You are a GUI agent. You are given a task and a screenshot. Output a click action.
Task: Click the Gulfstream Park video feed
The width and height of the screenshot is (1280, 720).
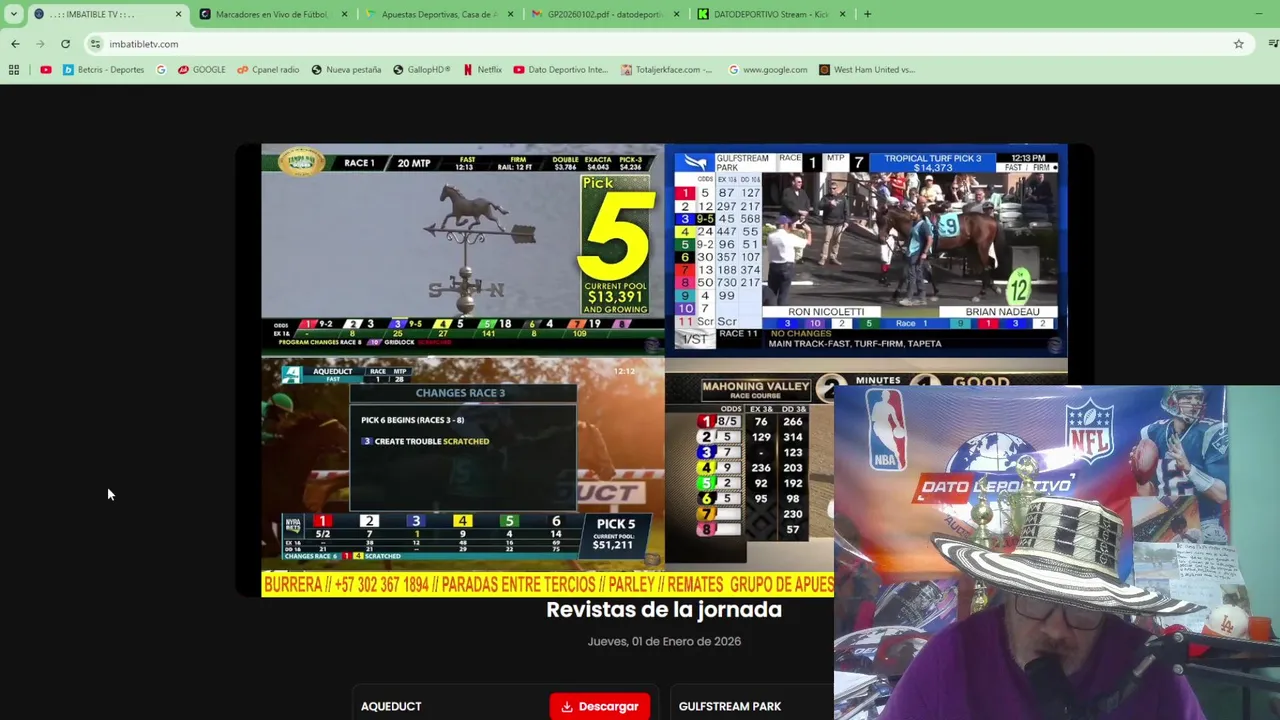tap(866, 249)
